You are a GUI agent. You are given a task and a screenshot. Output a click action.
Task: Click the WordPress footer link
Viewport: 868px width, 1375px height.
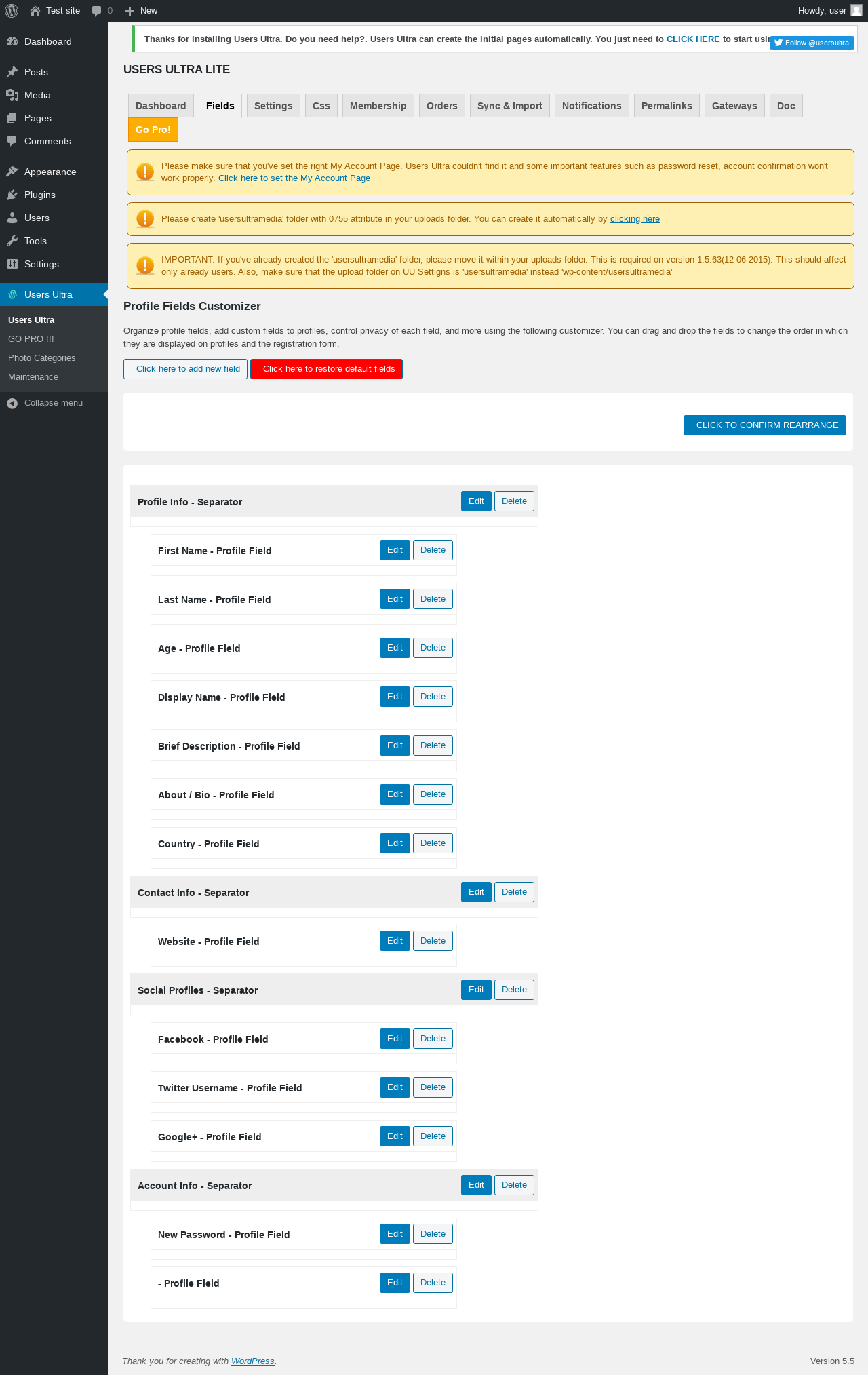click(x=252, y=1361)
